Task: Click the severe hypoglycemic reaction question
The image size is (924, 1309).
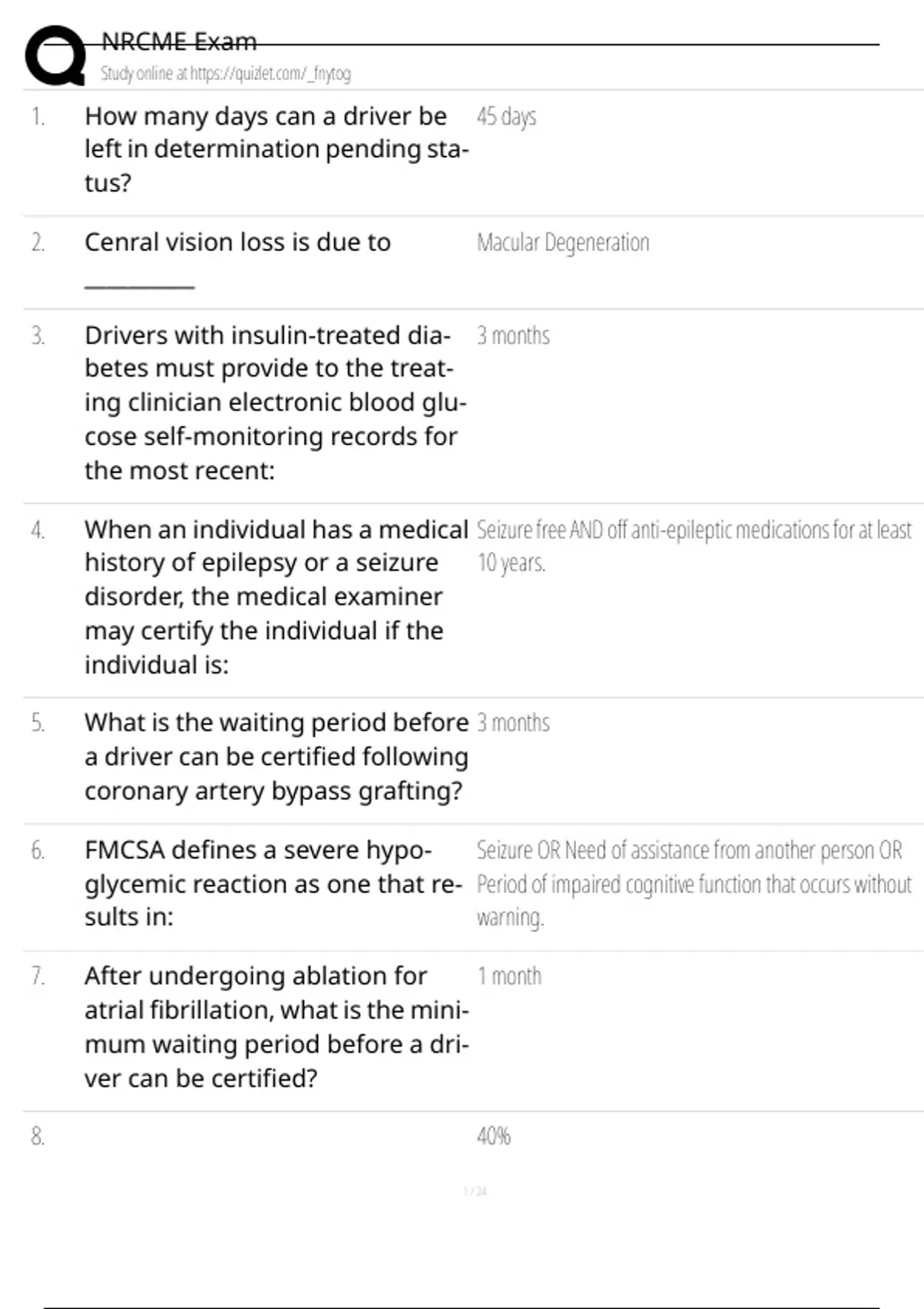Action: pos(273,883)
